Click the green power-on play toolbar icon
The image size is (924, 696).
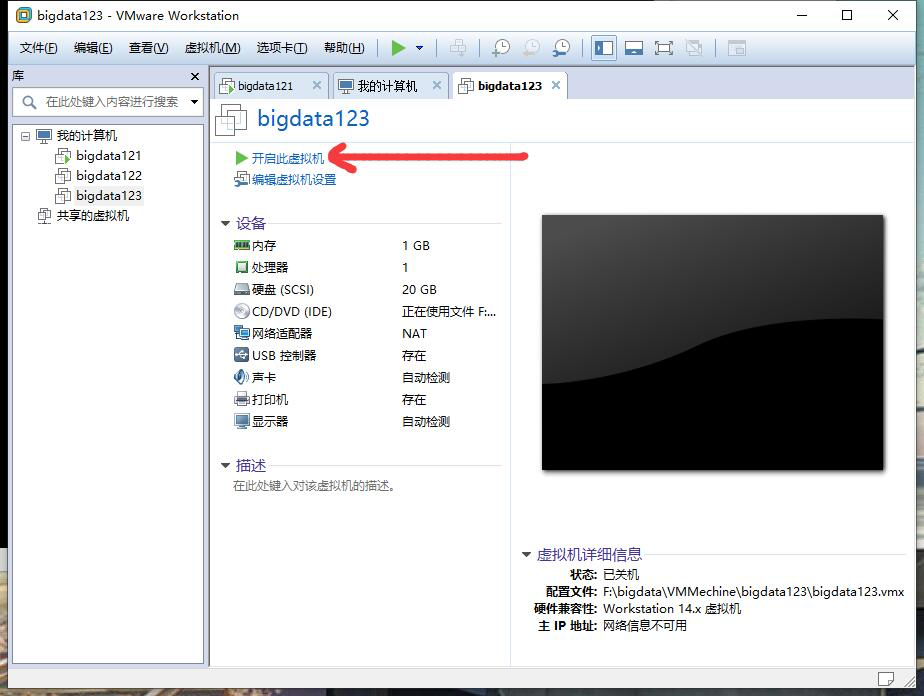[x=398, y=48]
